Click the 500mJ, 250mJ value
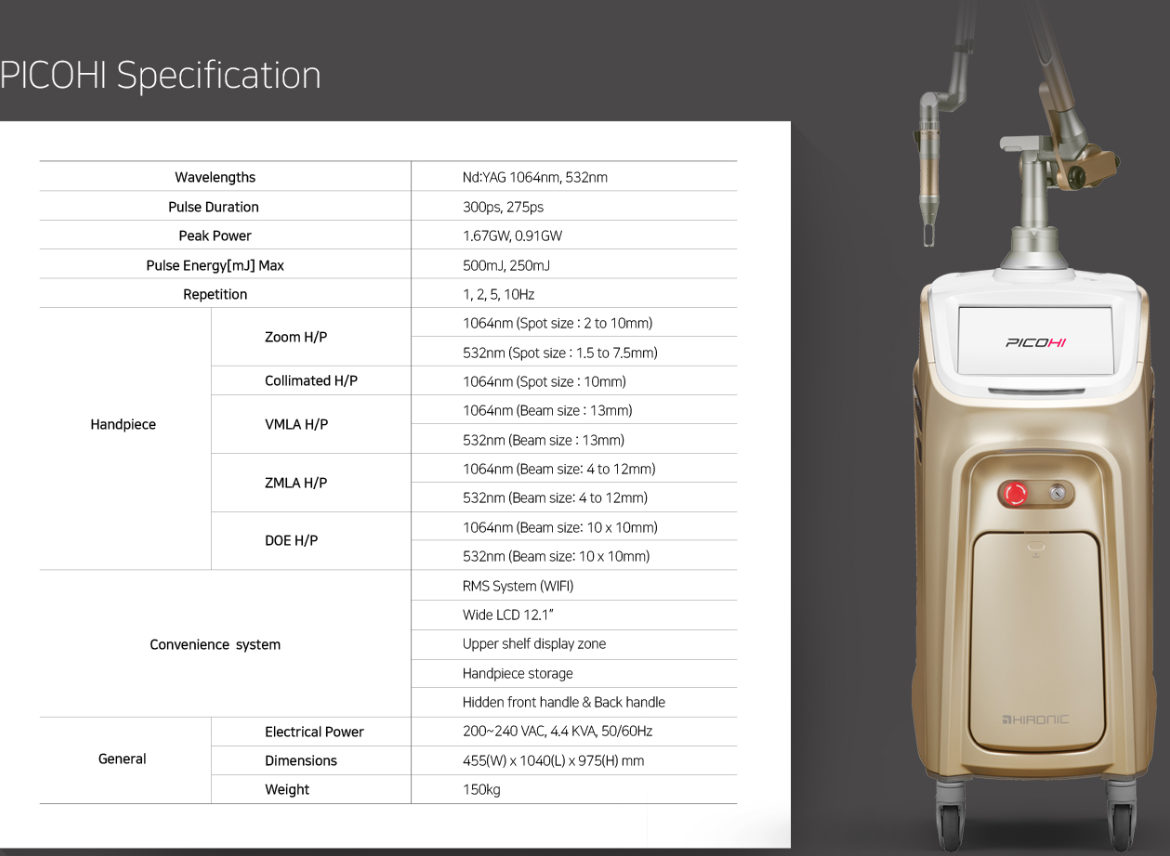The image size is (1170, 856). pos(506,265)
